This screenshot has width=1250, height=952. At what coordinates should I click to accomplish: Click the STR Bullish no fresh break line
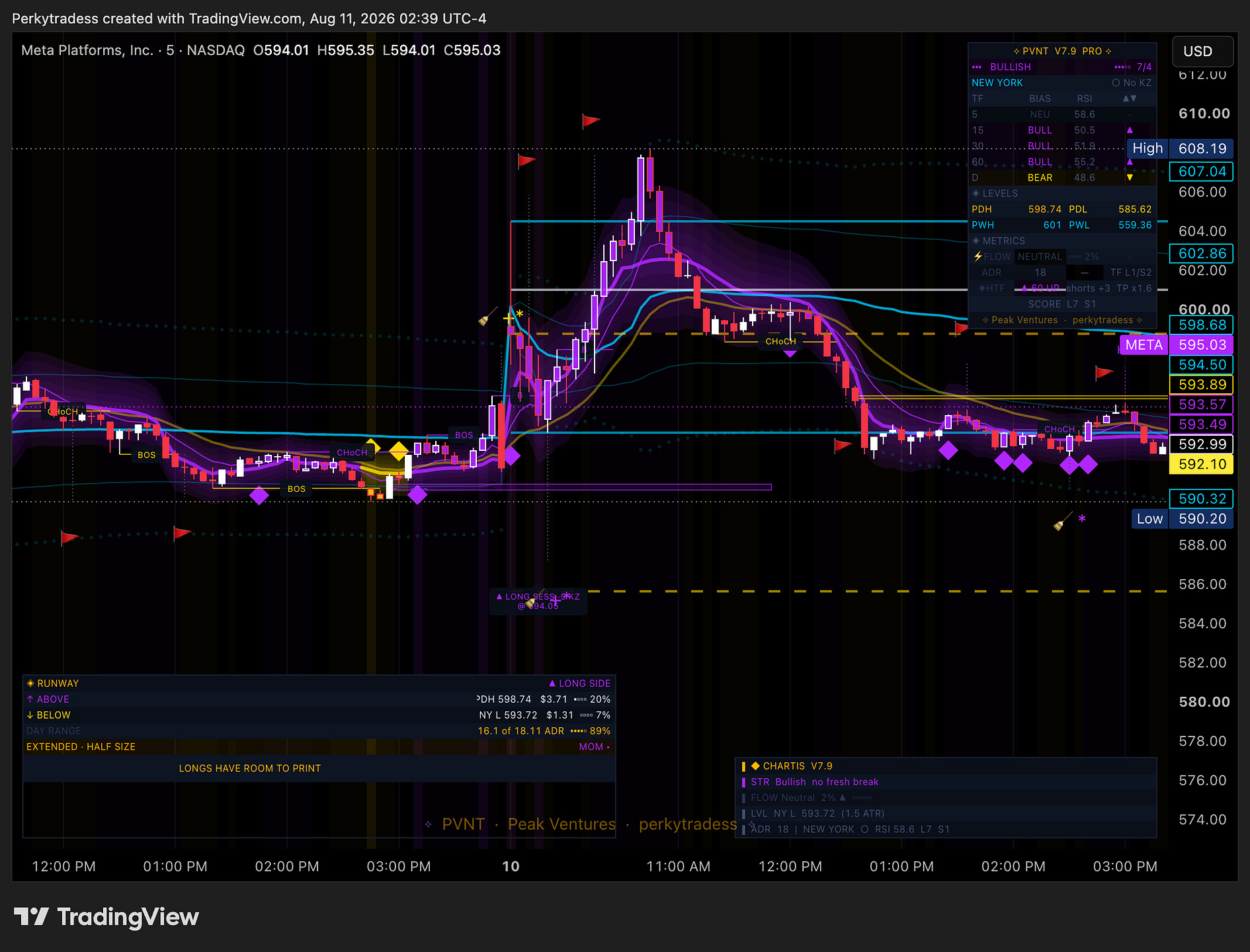[x=815, y=781]
